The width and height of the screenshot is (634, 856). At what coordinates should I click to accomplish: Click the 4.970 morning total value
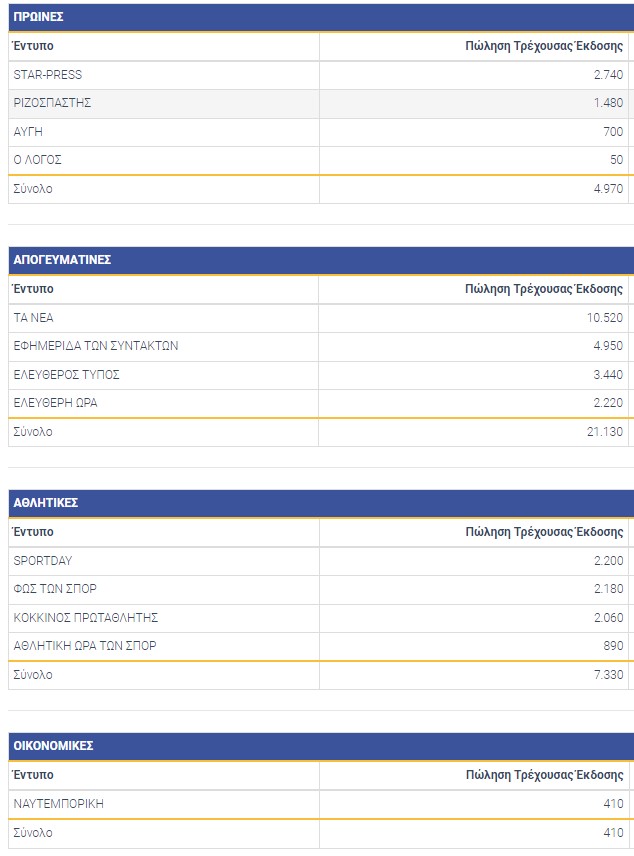pyautogui.click(x=608, y=189)
